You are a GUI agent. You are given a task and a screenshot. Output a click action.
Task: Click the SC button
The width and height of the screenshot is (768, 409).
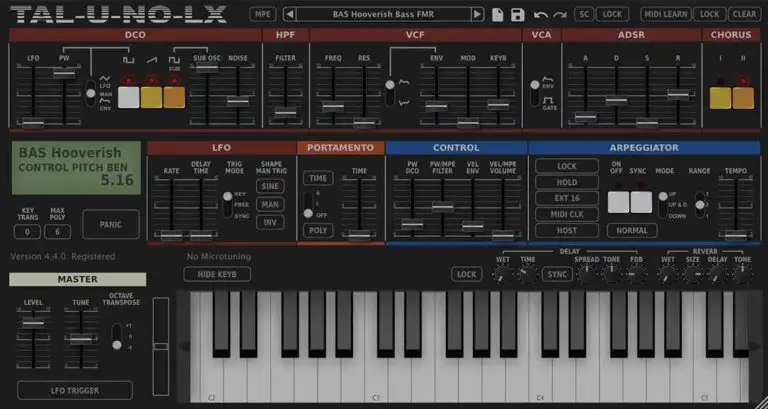click(584, 14)
